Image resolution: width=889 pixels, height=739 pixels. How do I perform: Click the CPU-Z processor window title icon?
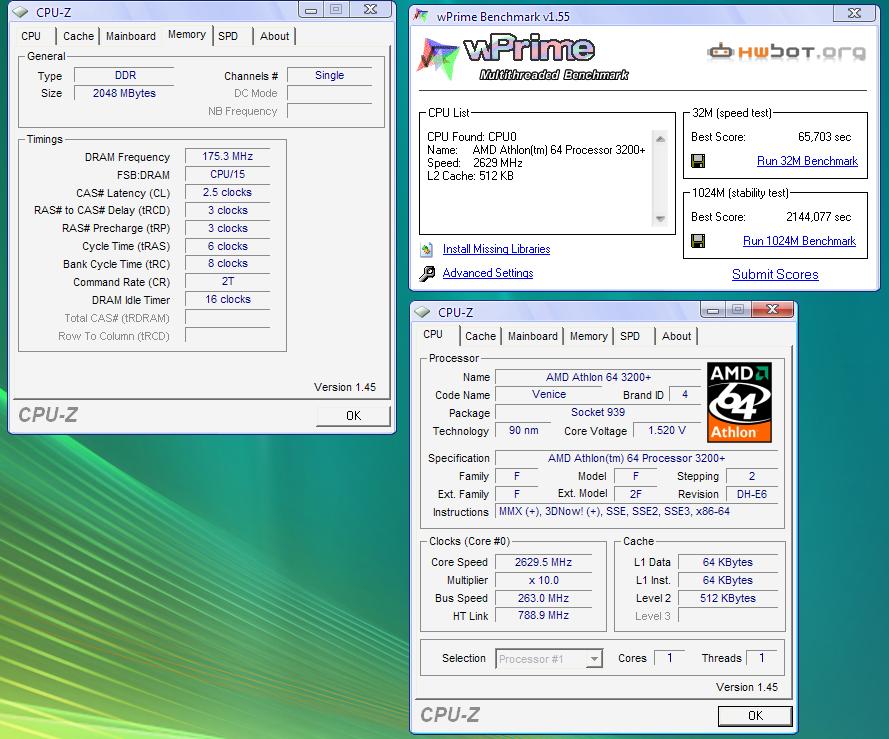[422, 312]
